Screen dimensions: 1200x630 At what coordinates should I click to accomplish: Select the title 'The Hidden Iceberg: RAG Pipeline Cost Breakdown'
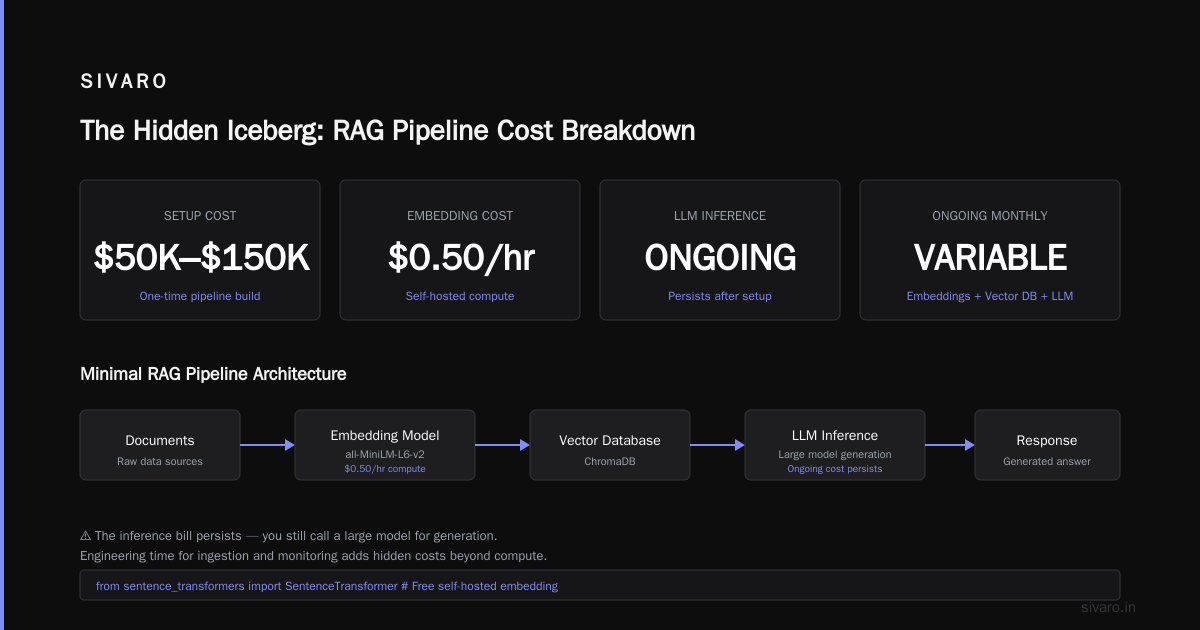click(387, 131)
